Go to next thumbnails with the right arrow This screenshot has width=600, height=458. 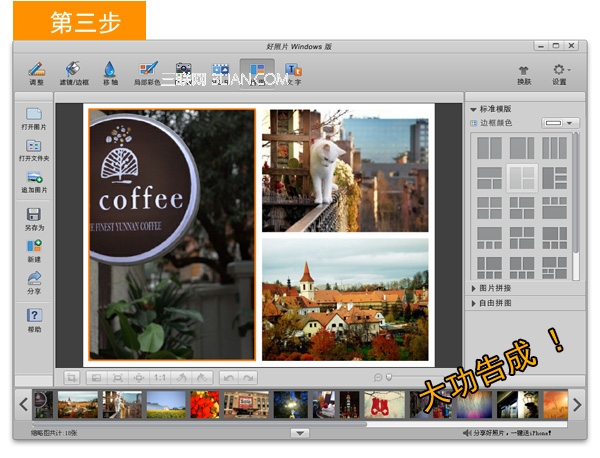pyautogui.click(x=577, y=404)
